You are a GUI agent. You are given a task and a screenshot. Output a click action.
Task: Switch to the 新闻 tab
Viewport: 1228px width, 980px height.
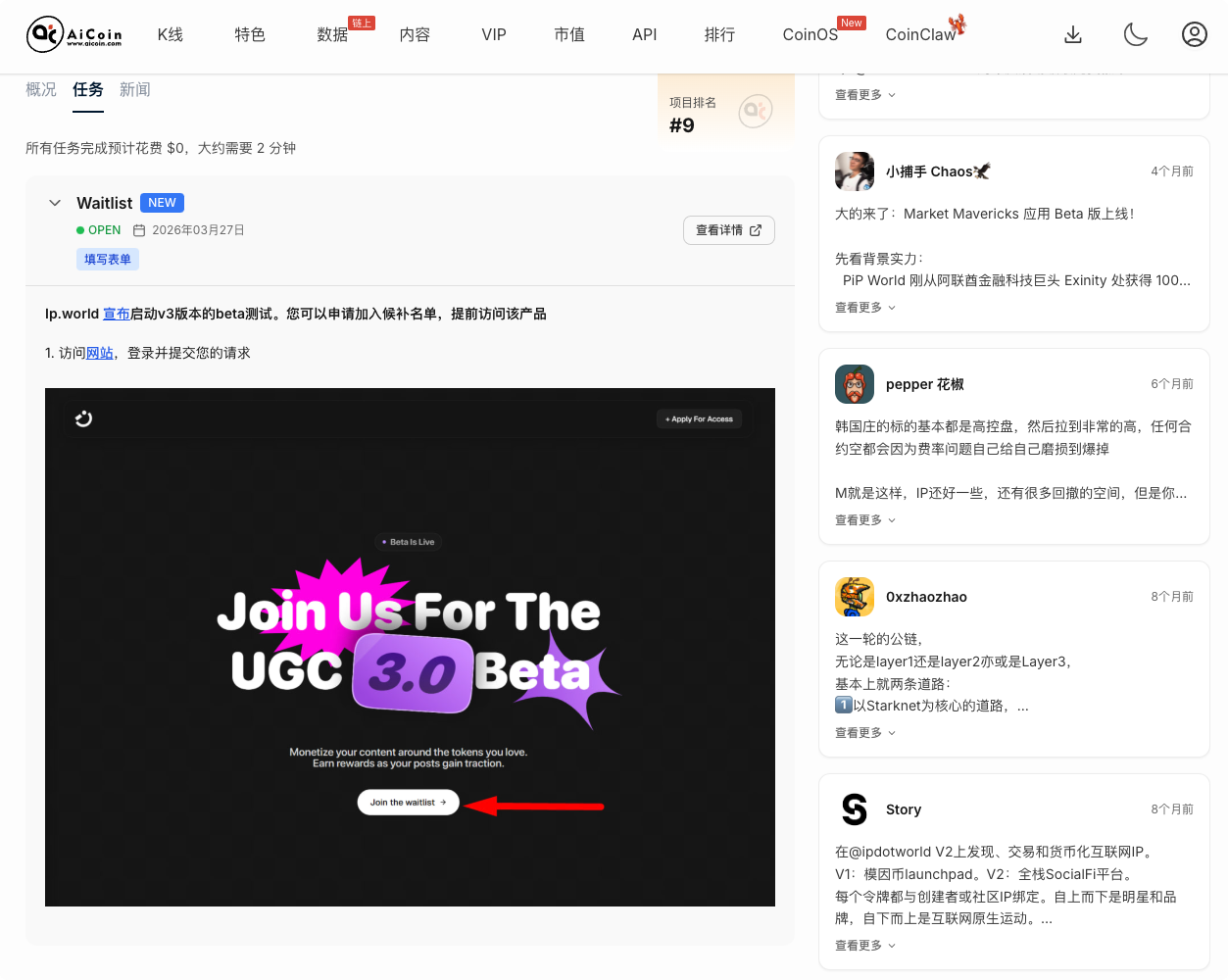click(135, 88)
